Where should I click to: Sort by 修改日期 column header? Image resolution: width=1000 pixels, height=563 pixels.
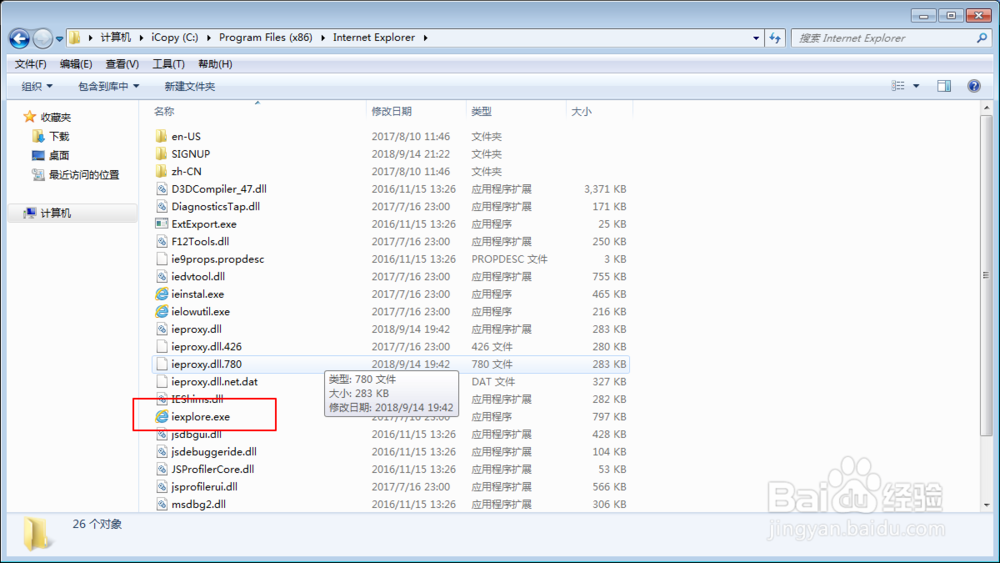392,111
